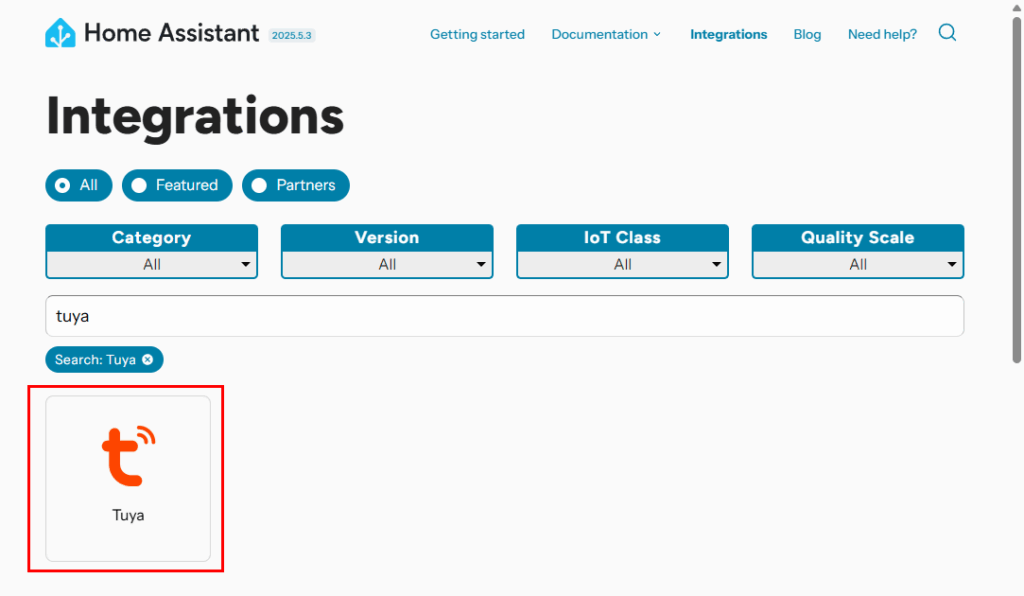Expand the Version dropdown
This screenshot has height=596, width=1024.
[x=387, y=264]
